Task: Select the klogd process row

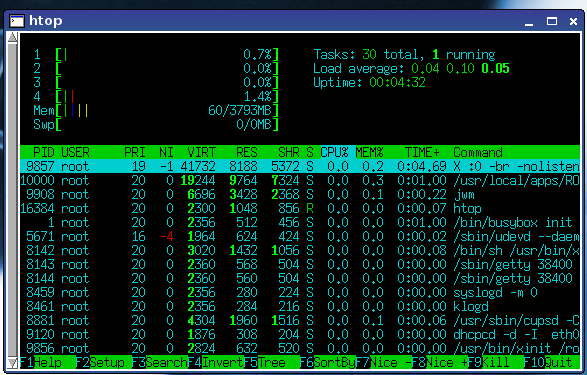Action: 300,306
